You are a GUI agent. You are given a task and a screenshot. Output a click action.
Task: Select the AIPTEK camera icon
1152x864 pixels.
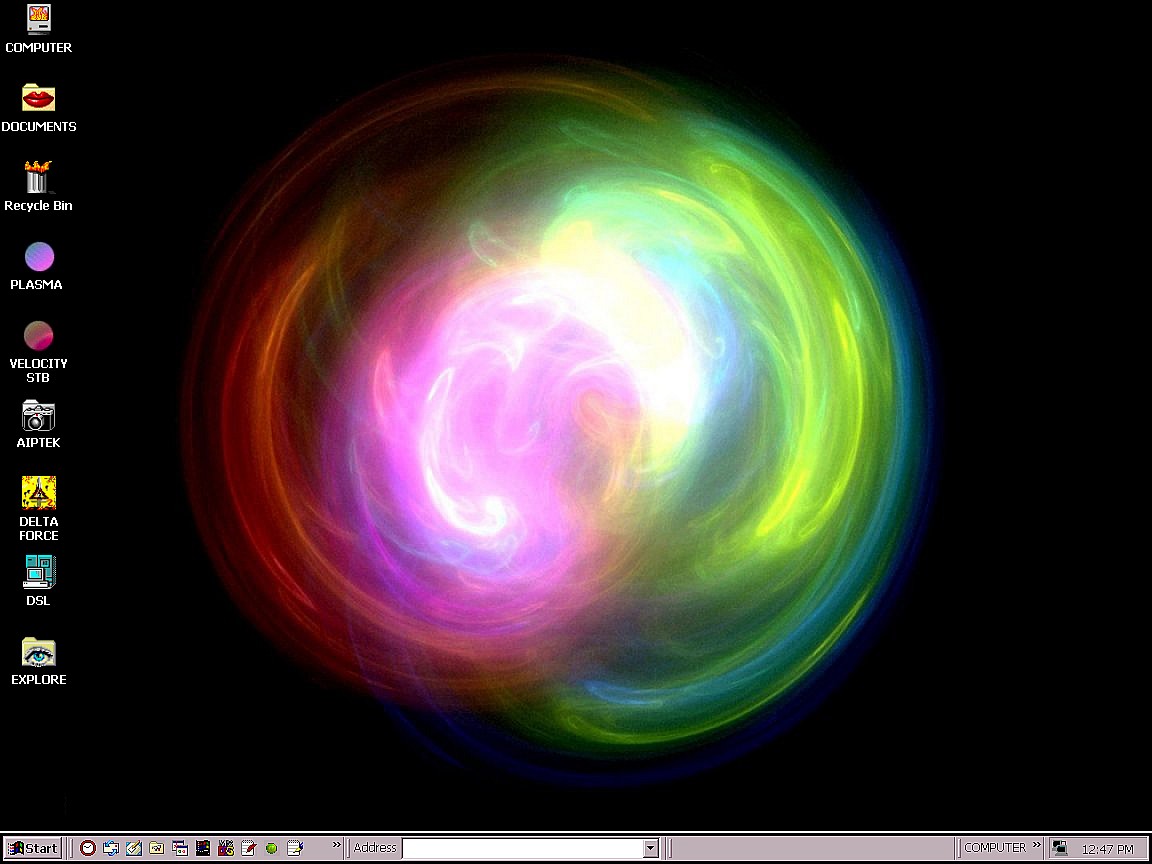[x=38, y=416]
